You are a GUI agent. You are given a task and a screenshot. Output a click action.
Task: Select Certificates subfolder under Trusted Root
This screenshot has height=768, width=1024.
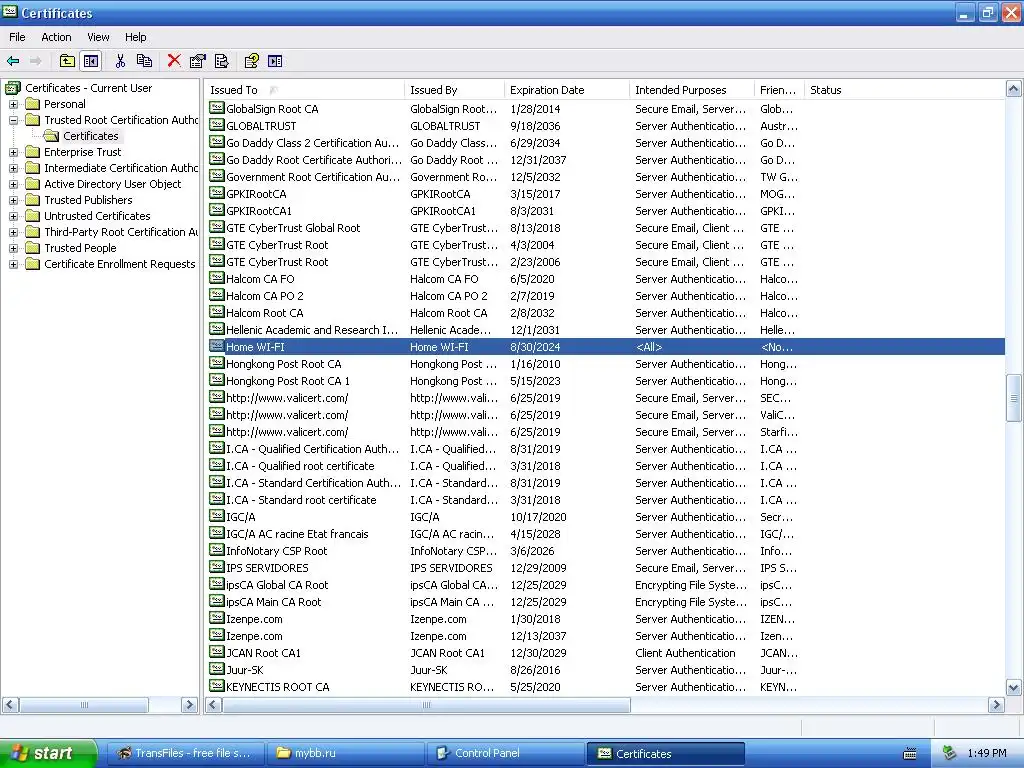(x=91, y=136)
